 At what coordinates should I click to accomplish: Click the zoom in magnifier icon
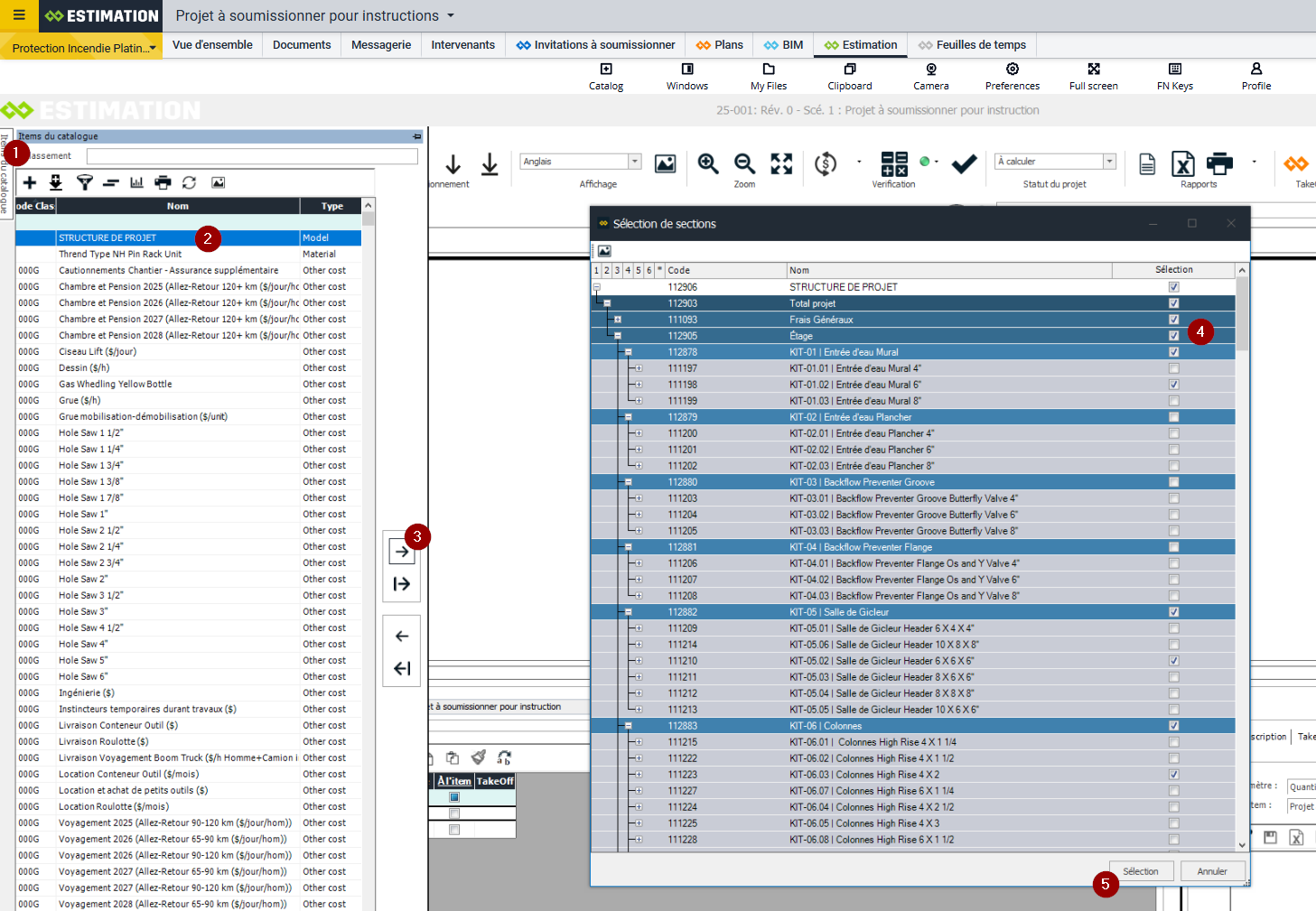(x=708, y=163)
